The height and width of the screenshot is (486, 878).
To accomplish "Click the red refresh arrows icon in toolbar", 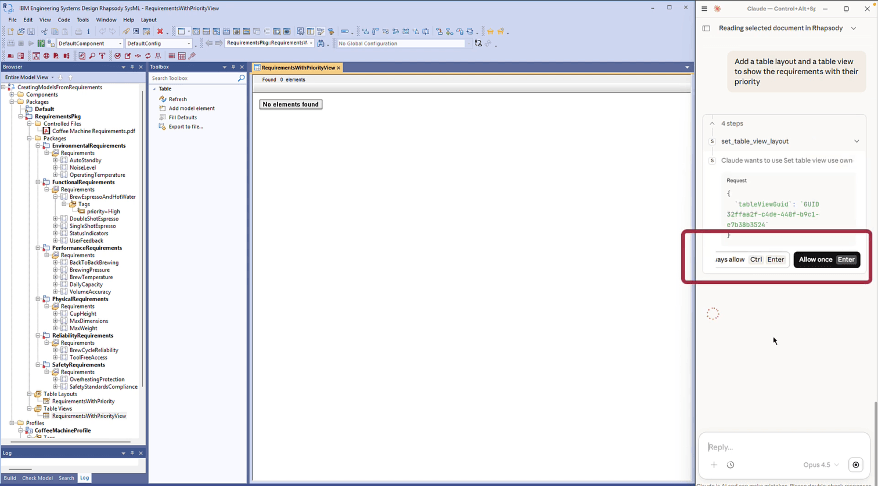I will pyautogui.click(x=148, y=55).
